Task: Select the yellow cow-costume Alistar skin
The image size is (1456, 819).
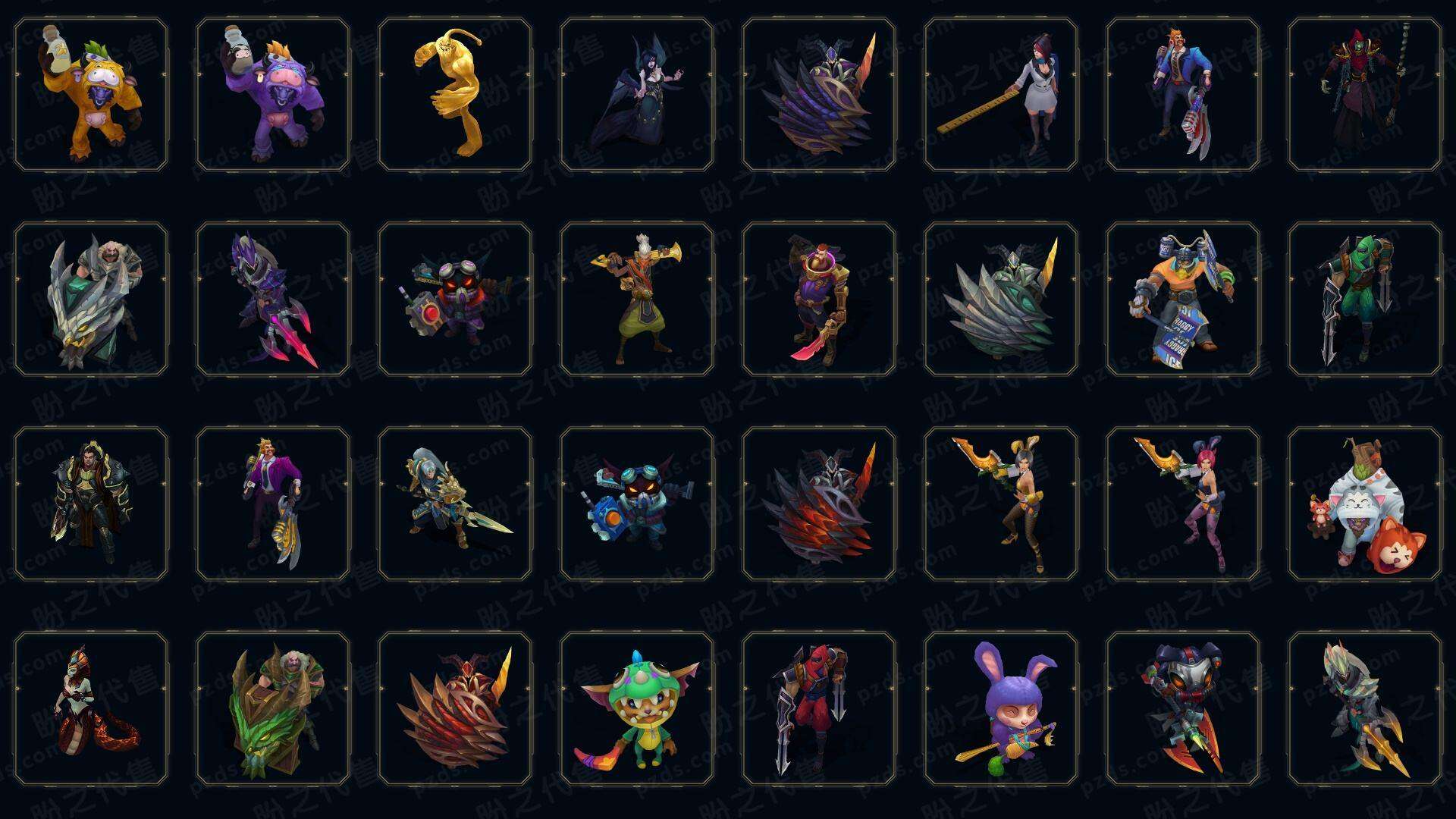Action: coord(91,94)
